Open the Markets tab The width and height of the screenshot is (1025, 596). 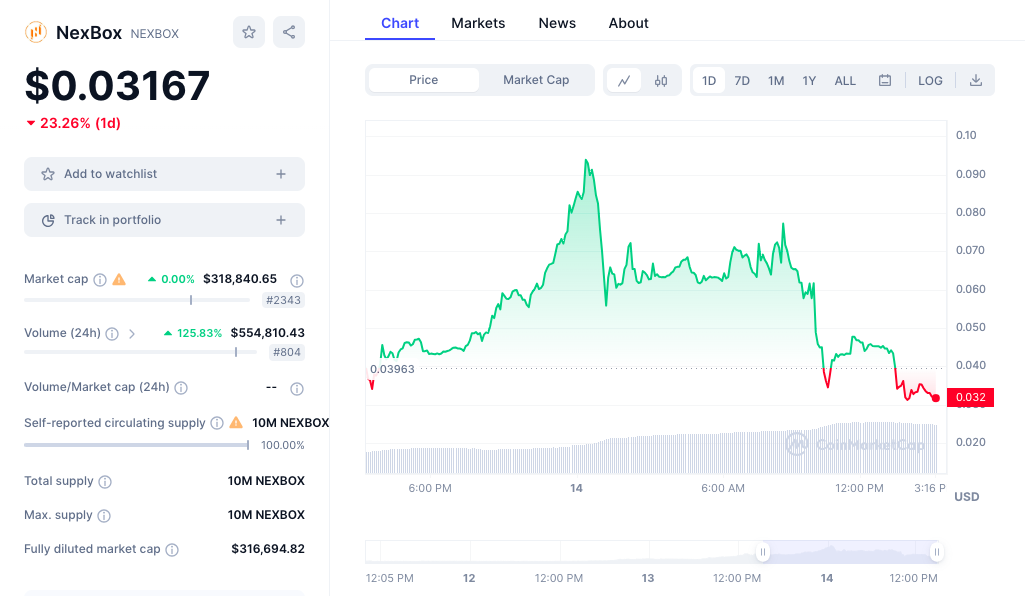pos(478,23)
